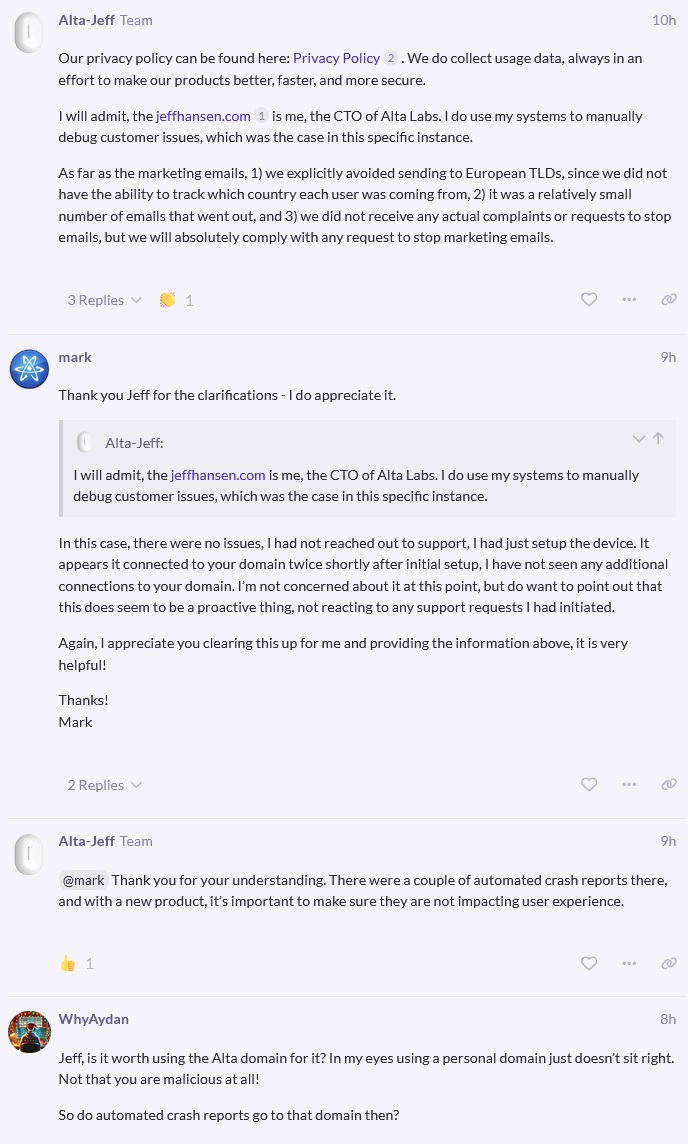
Task: Copy link to Alta-Jeff's first post
Action: click(669, 299)
